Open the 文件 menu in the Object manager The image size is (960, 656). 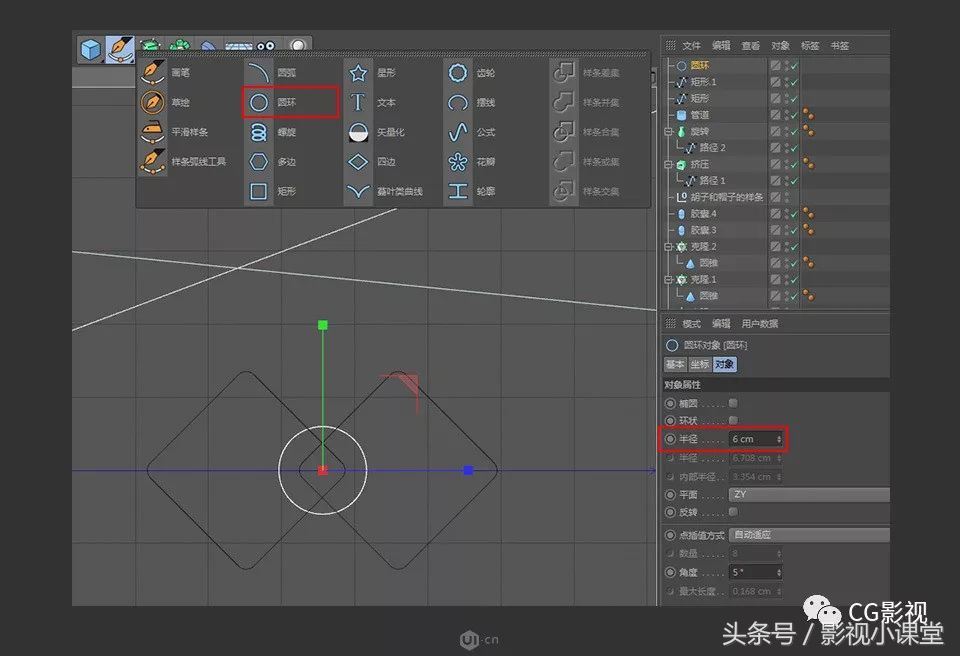click(x=692, y=44)
